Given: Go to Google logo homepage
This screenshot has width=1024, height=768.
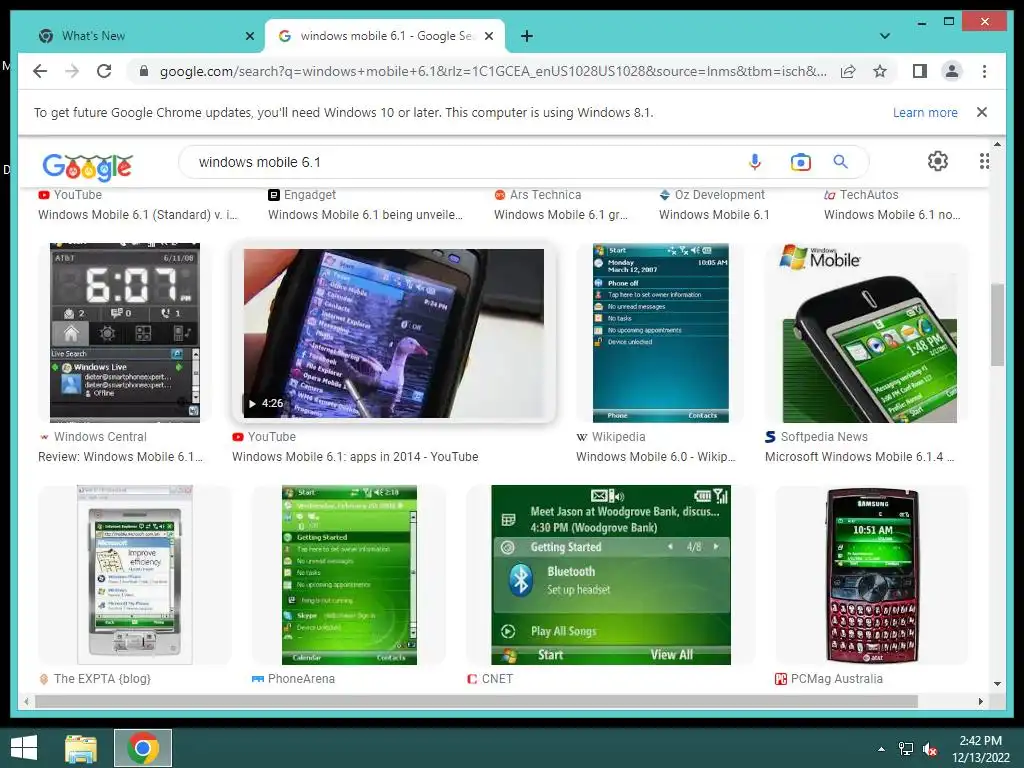Looking at the screenshot, I should (x=88, y=167).
